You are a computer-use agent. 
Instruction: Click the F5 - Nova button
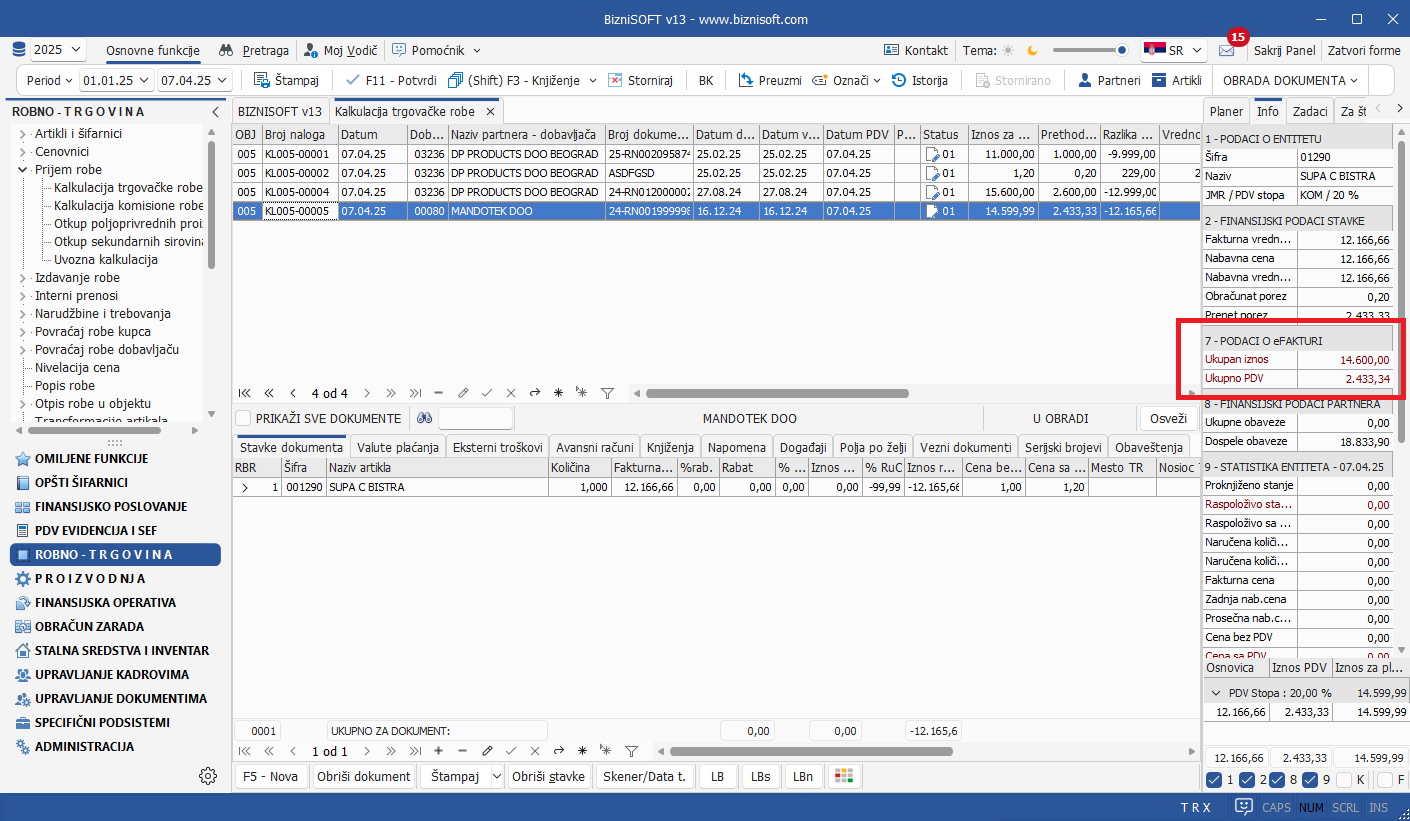[270, 776]
